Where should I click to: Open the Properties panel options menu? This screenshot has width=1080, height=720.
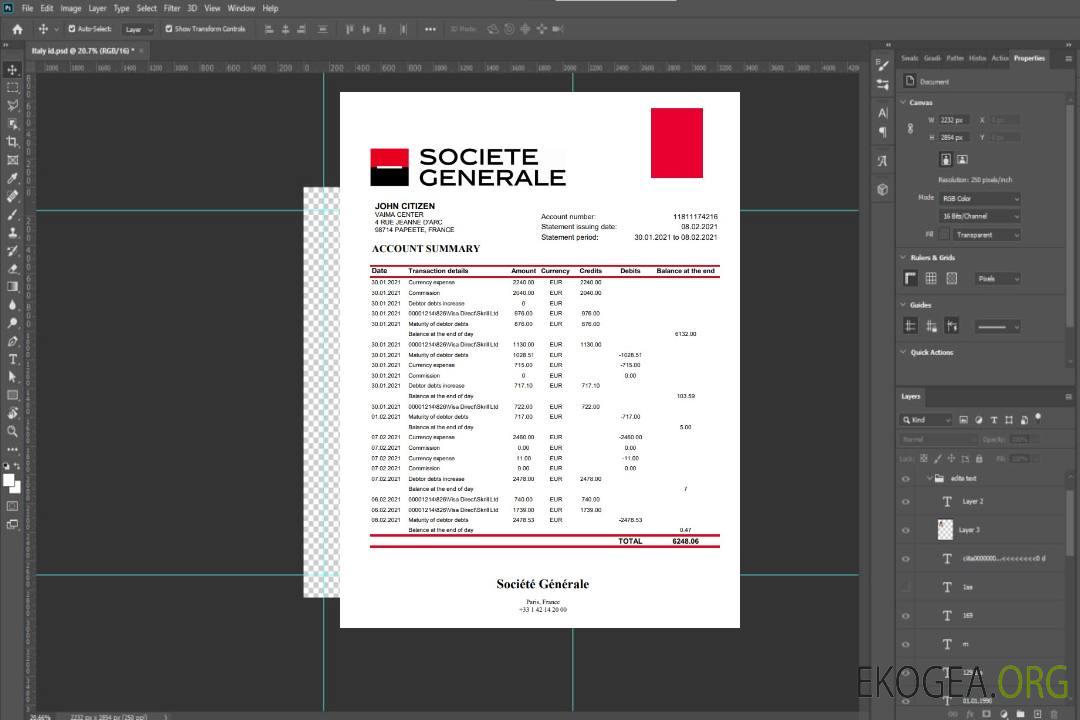pyautogui.click(x=1068, y=59)
